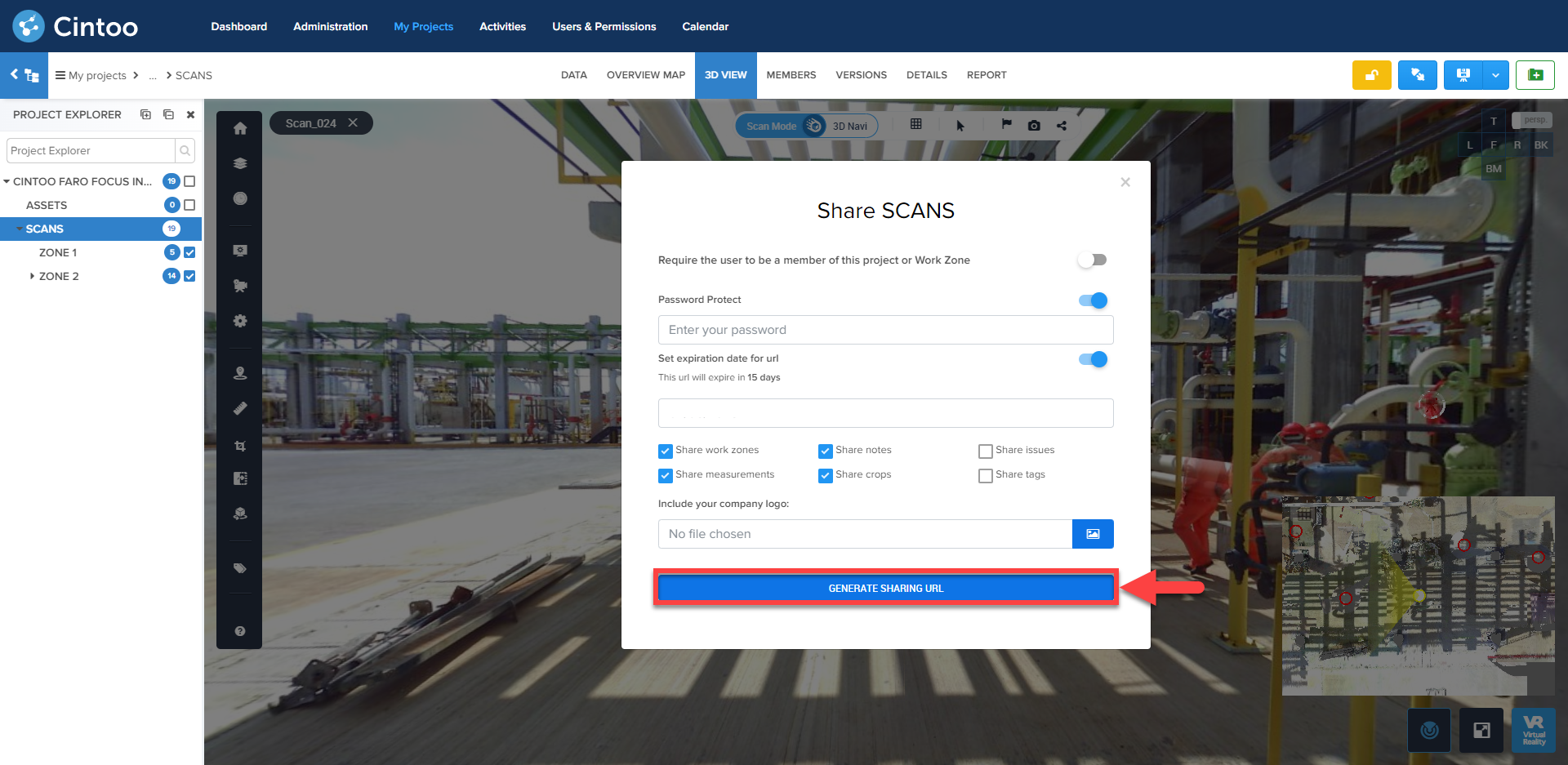
Task: Click the password input field
Action: click(x=886, y=330)
